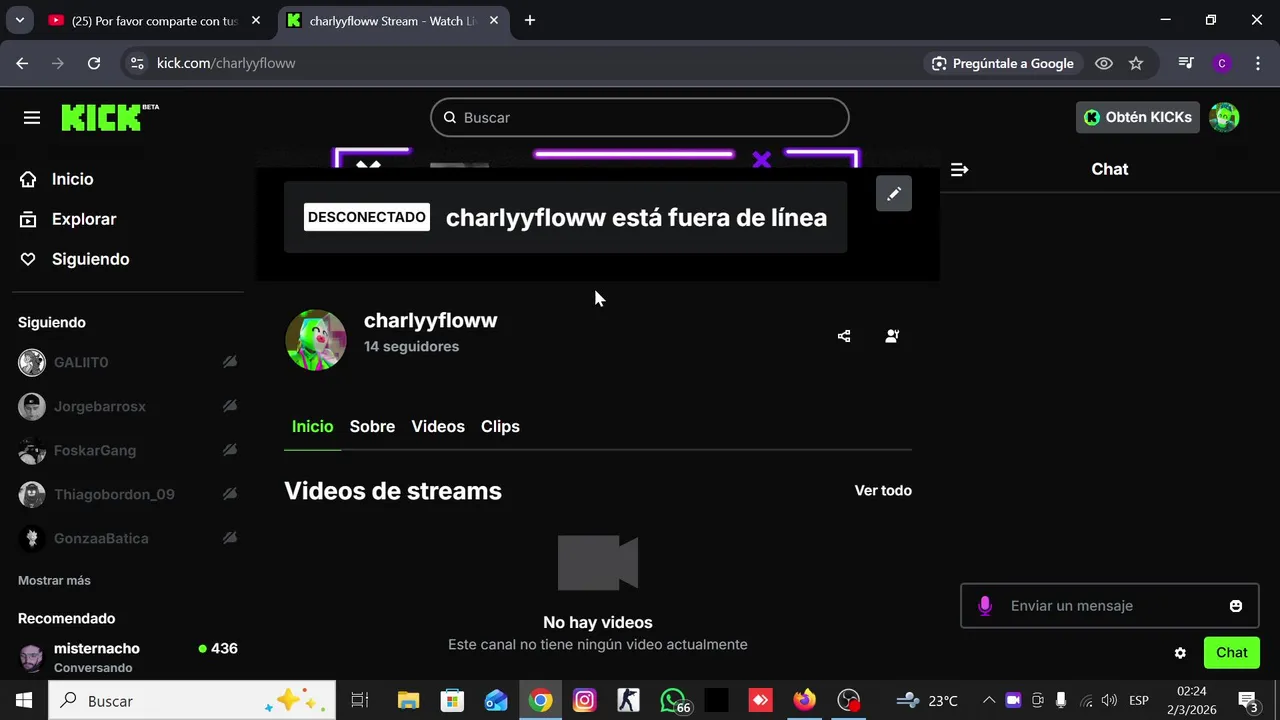
Task: Click the Obtén KICKs button
Action: (1138, 117)
